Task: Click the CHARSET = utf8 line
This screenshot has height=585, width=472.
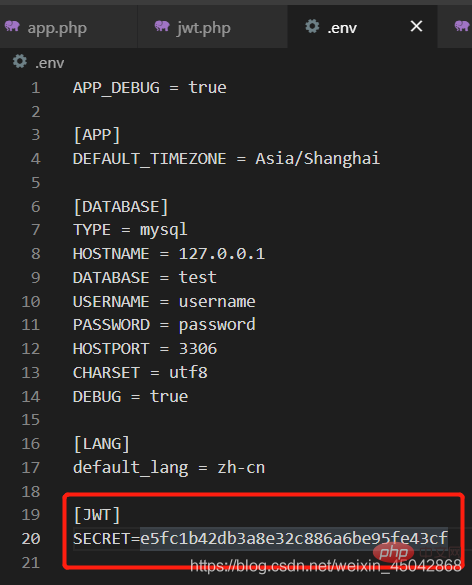Action: coord(140,372)
